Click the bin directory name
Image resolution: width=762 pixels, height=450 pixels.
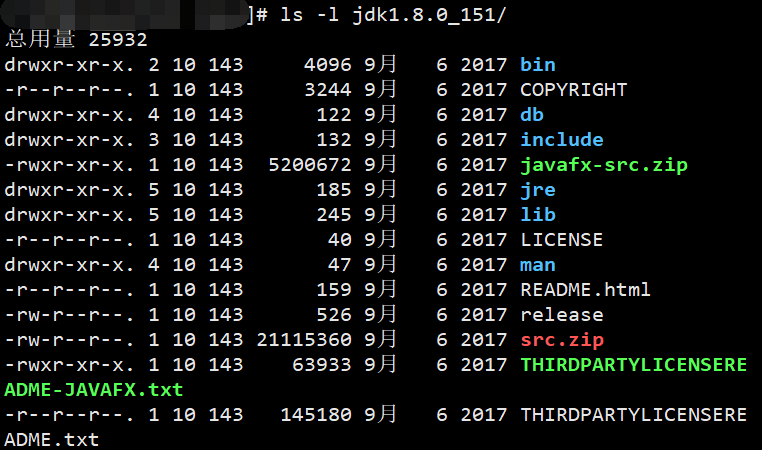pos(537,65)
